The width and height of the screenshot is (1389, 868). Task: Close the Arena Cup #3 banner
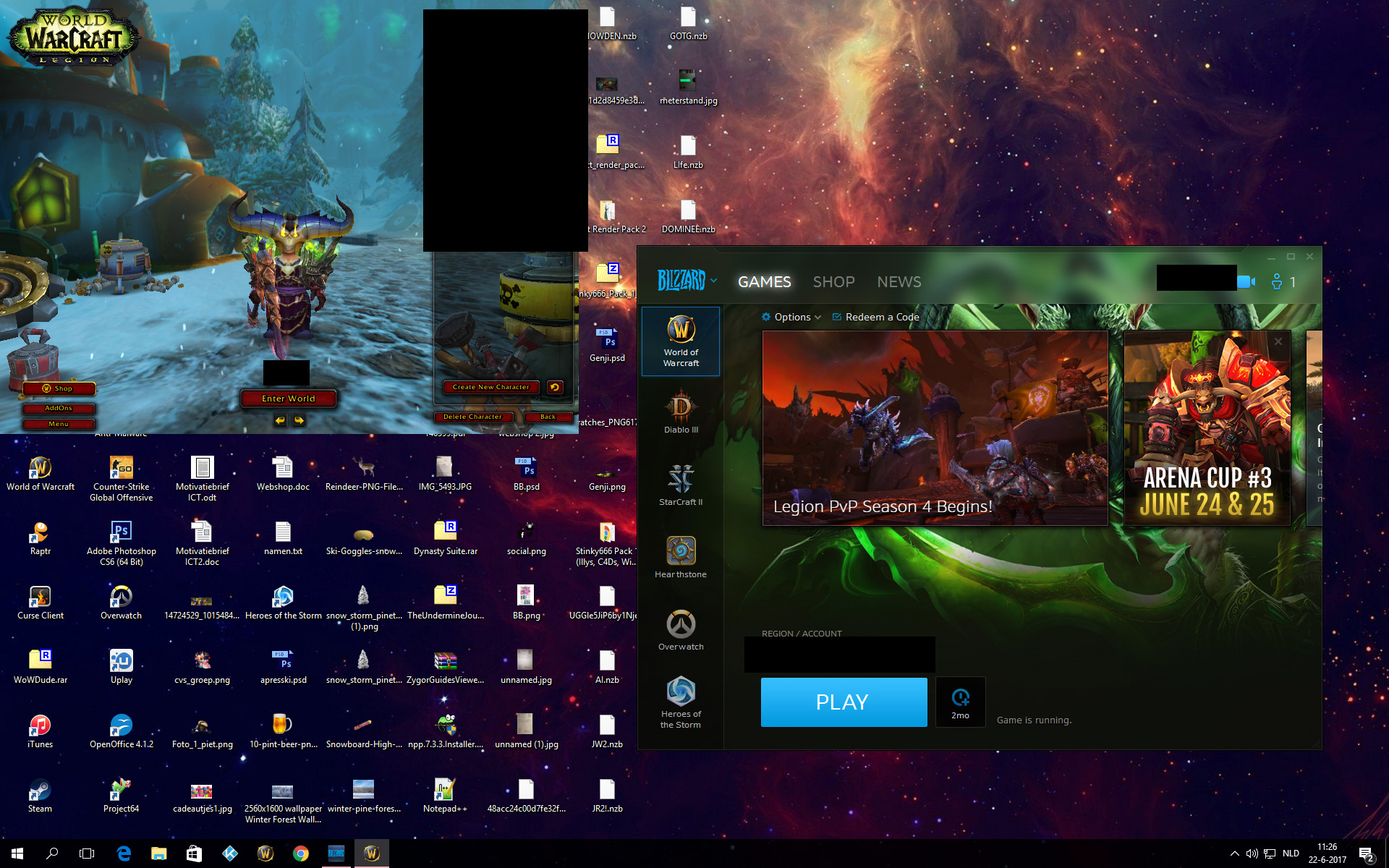tap(1278, 341)
